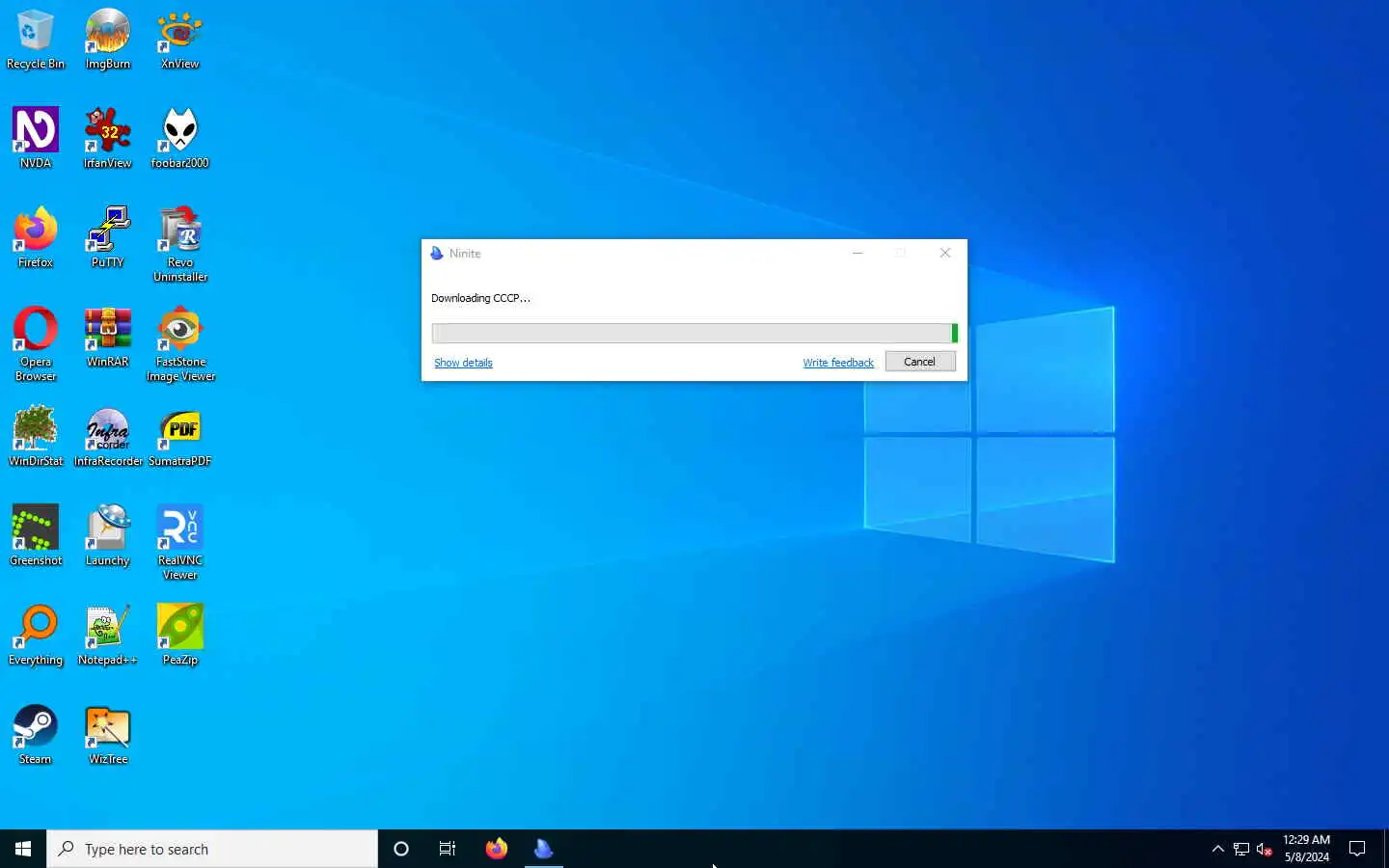Select the FastStone Image Viewer shortcut
Screen dimensions: 1389x868
[180, 343]
